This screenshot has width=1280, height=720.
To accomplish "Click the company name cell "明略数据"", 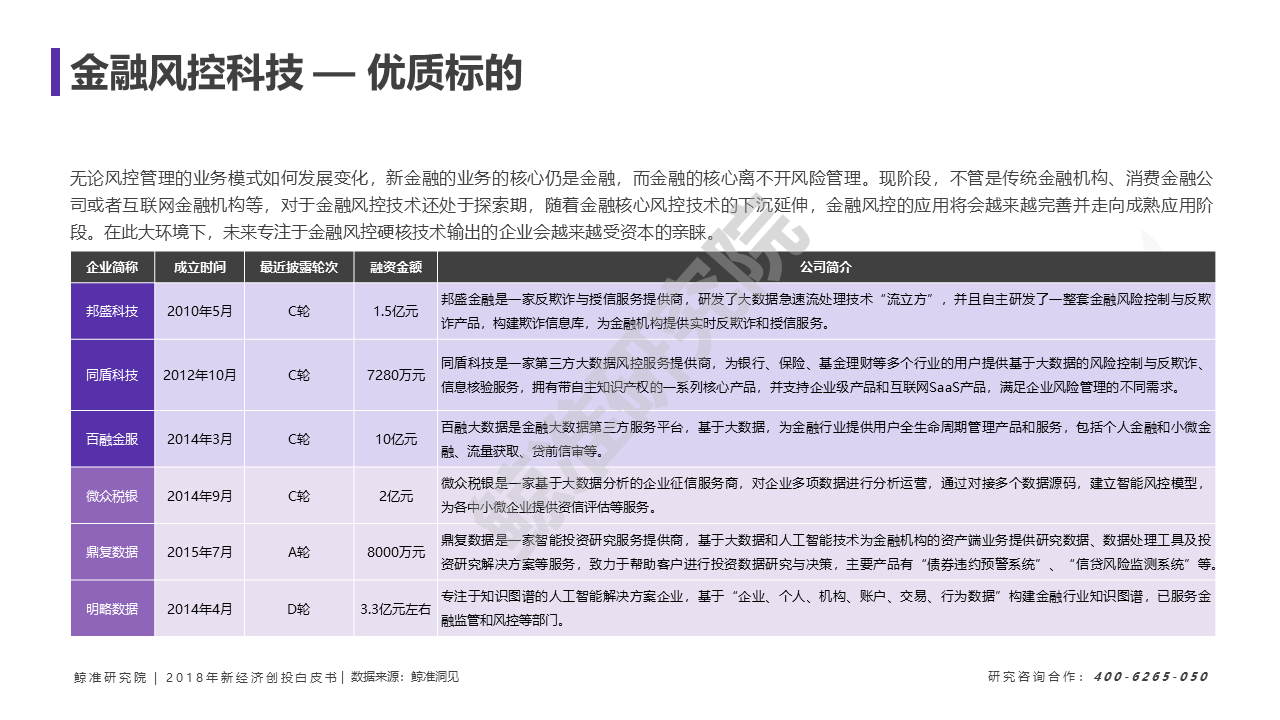I will [x=112, y=608].
